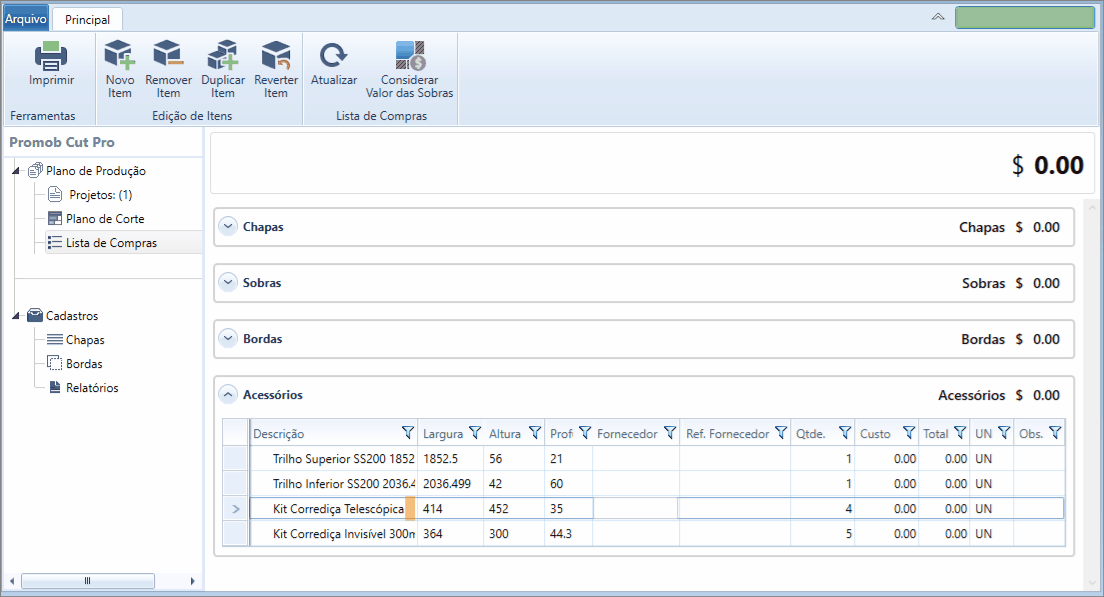Sort by the Fornecedor column header
This screenshot has width=1104, height=597.
[627, 434]
